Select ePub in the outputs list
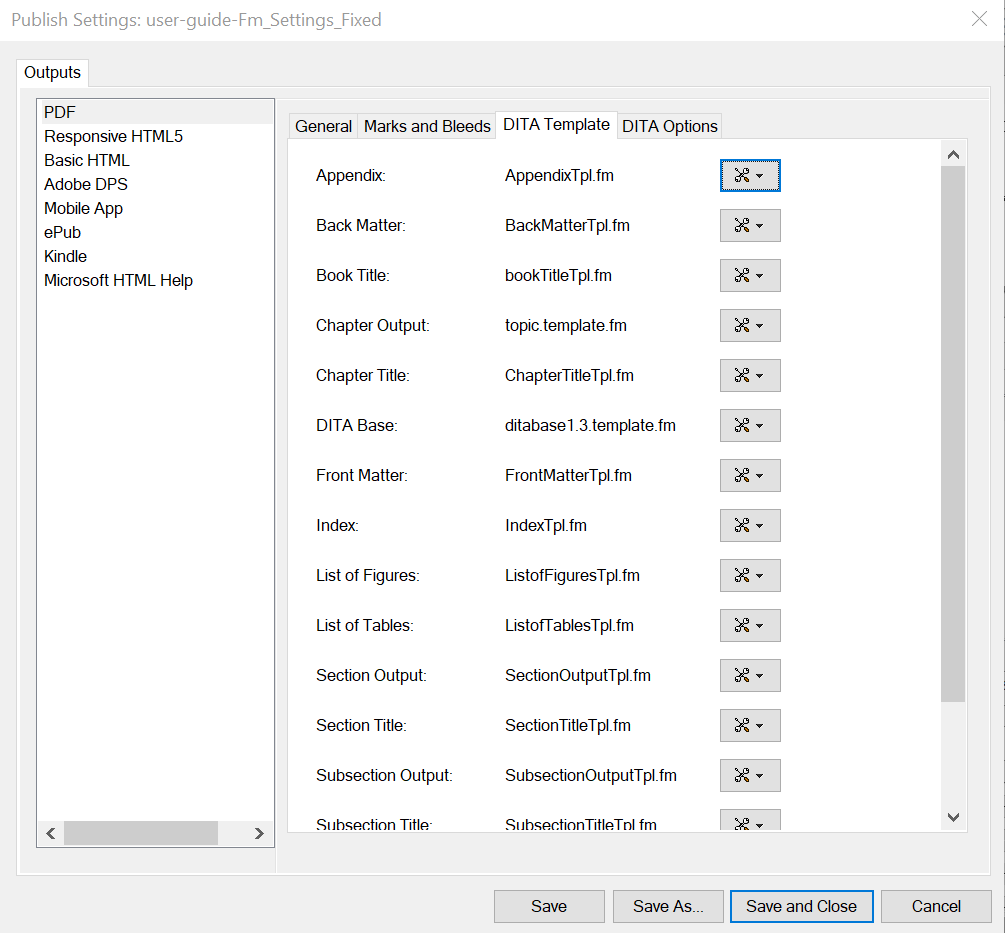 pyautogui.click(x=62, y=232)
